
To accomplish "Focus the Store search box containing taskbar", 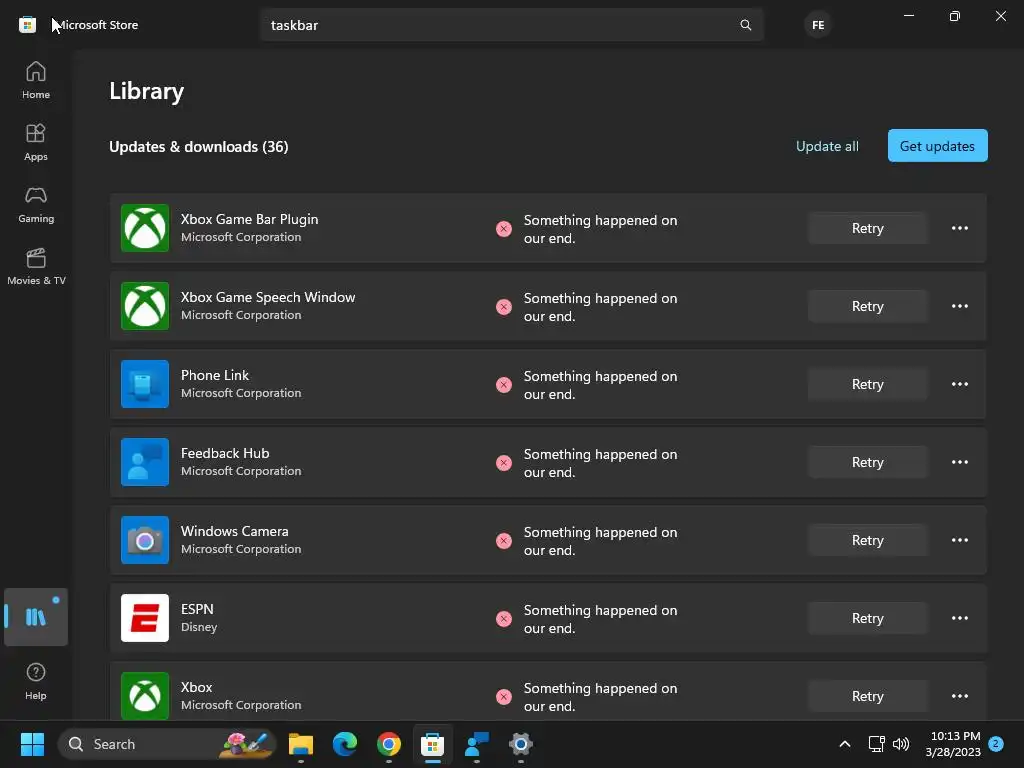I will [511, 25].
